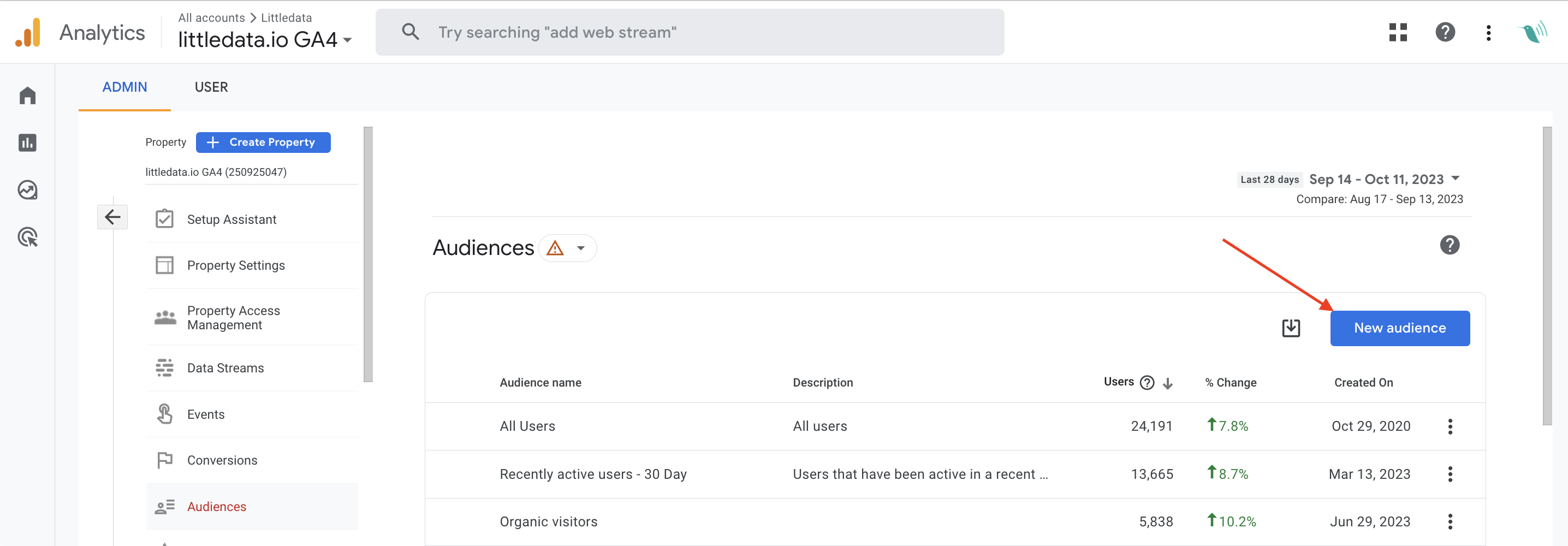
Task: Click the search magnifier icon
Action: 410,32
